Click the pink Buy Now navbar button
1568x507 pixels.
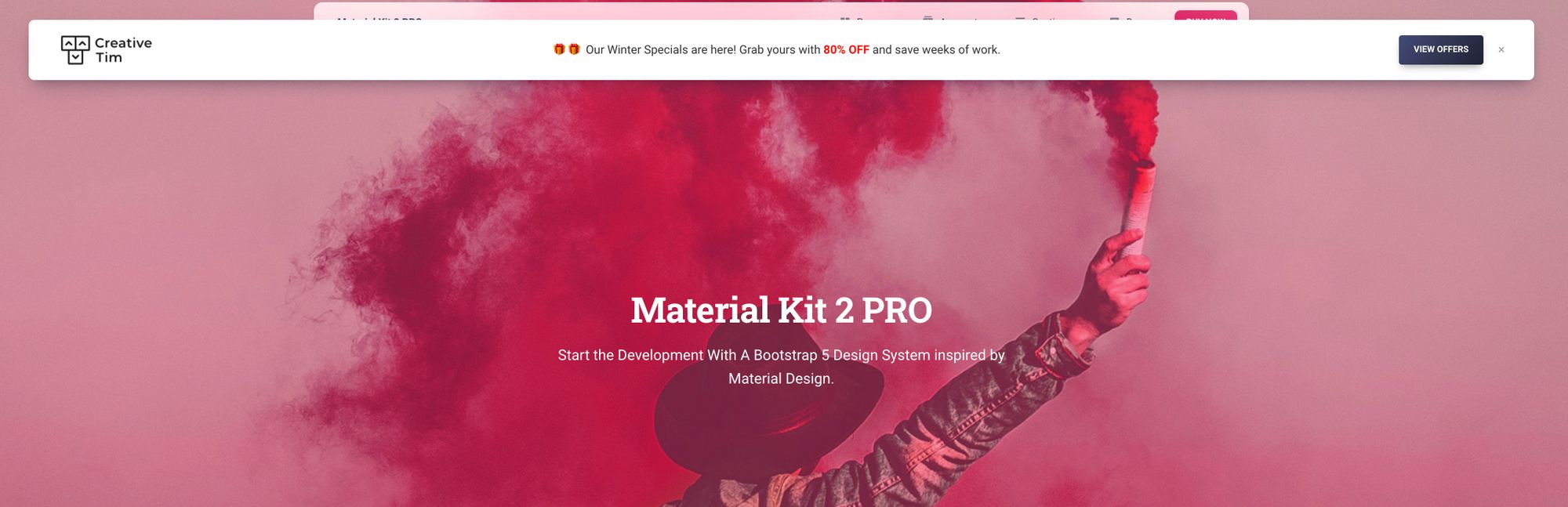(1205, 16)
